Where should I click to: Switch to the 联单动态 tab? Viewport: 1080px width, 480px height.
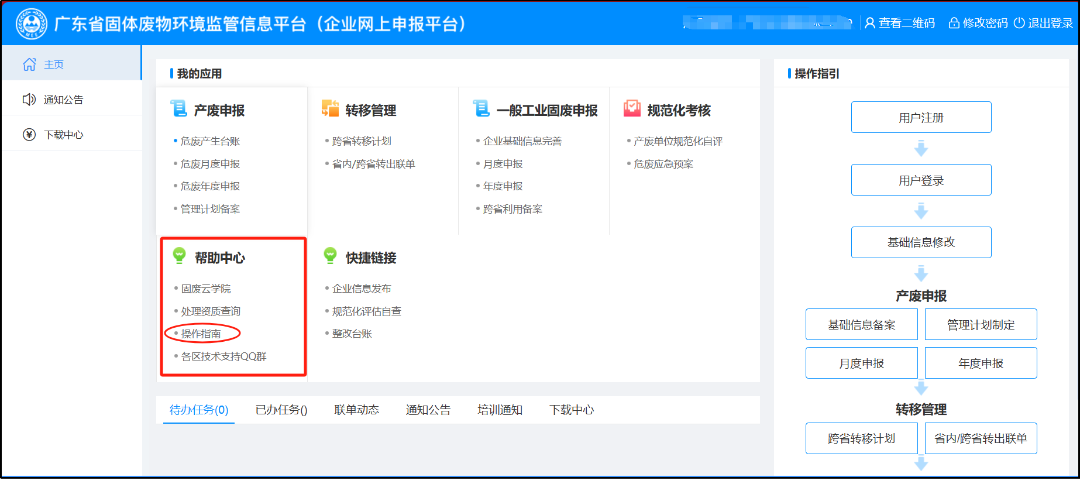pos(356,410)
